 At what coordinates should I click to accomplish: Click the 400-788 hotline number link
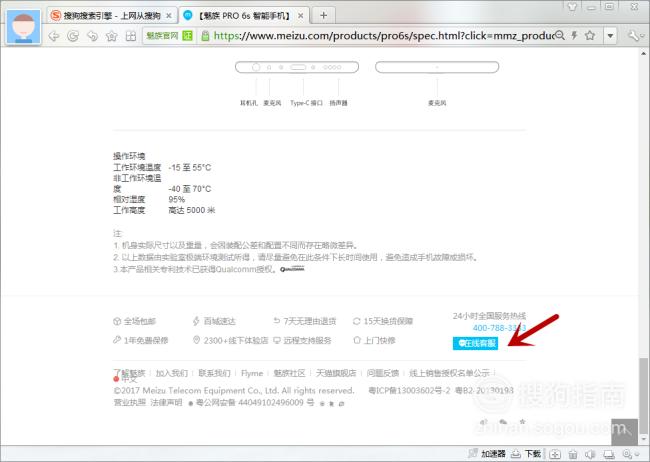click(499, 328)
